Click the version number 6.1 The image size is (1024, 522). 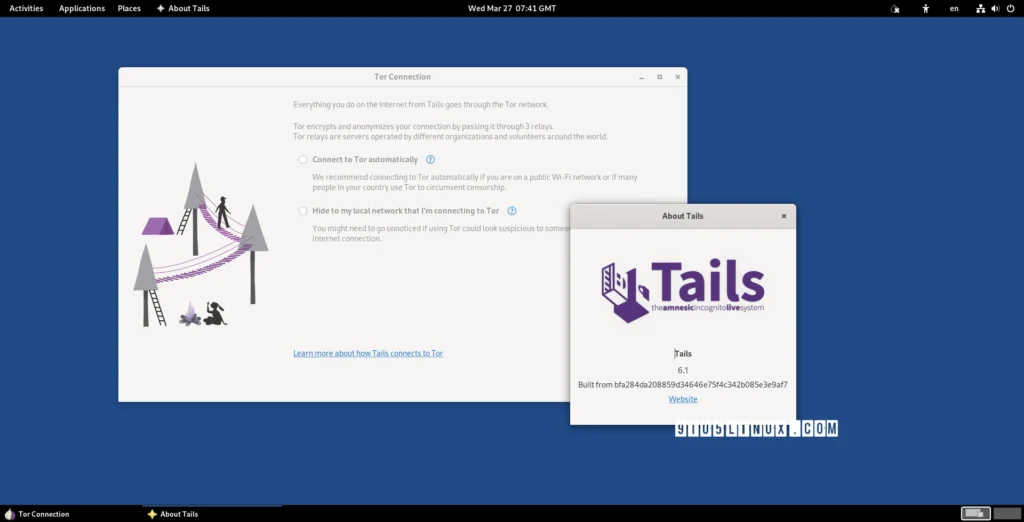(682, 370)
